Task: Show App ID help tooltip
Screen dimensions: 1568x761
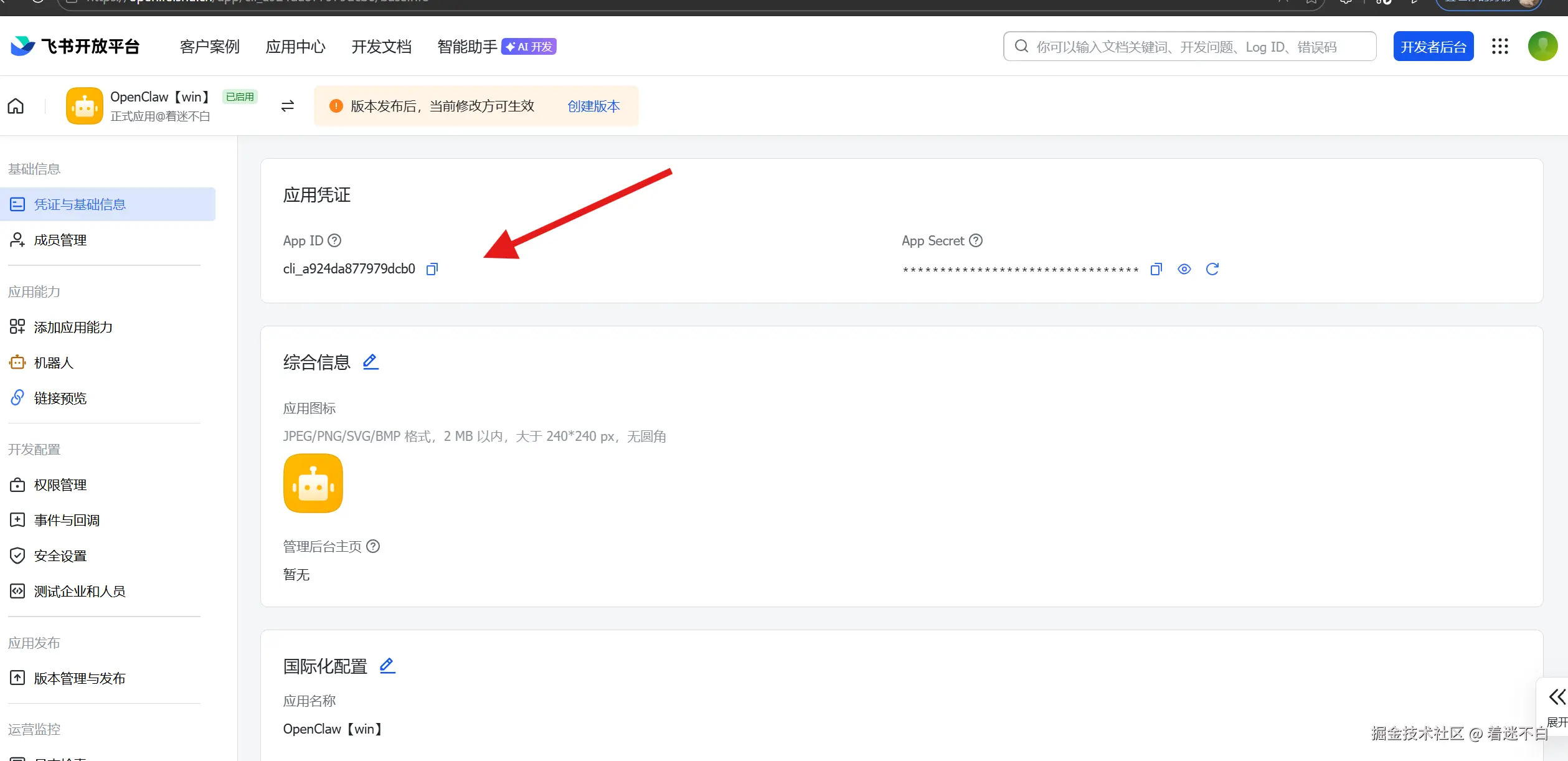Action: coord(334,241)
